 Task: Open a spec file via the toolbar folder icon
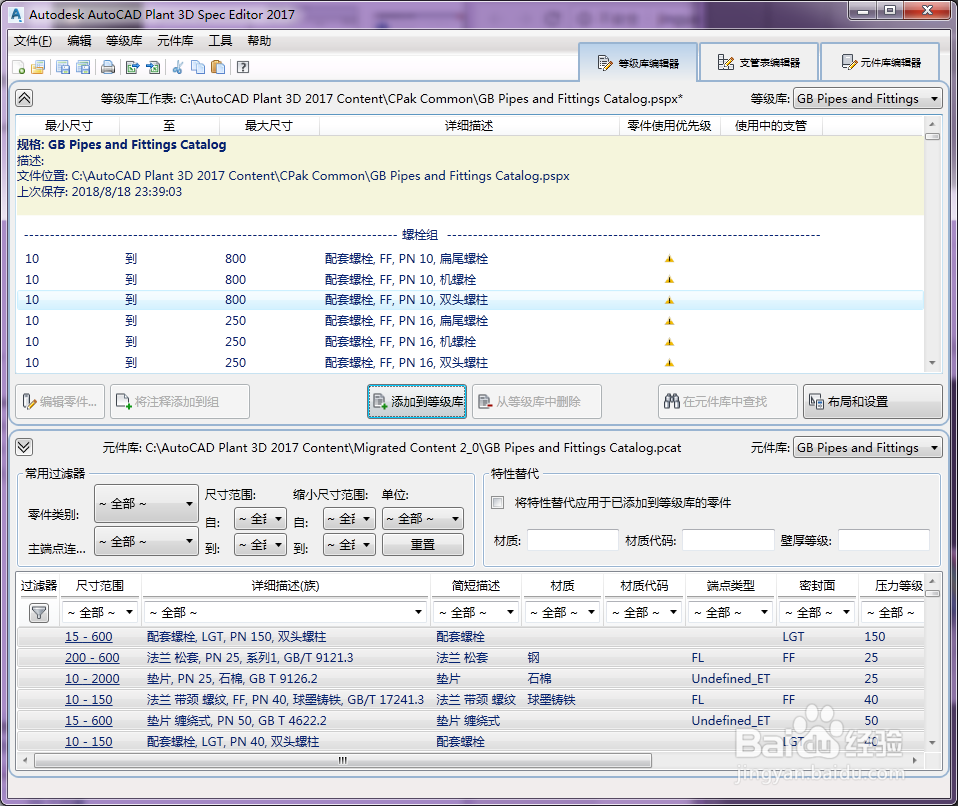(38, 67)
